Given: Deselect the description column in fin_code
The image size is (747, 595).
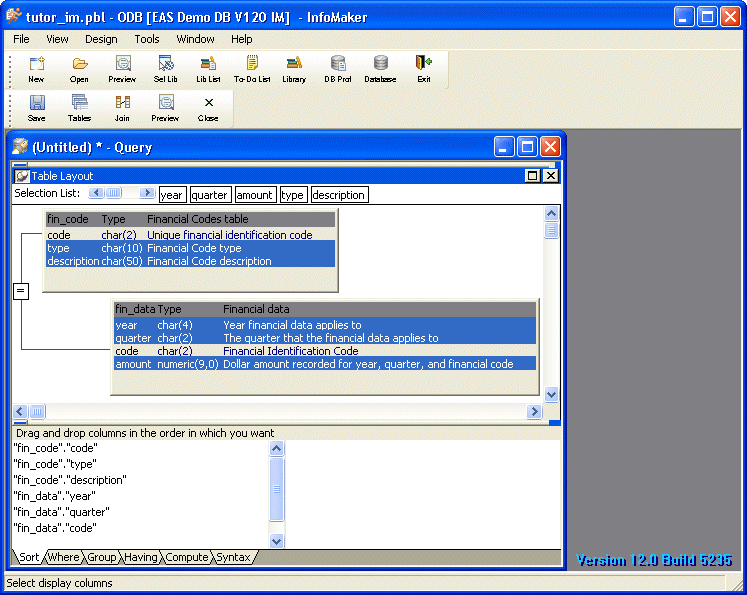Looking at the screenshot, I should pos(191,261).
